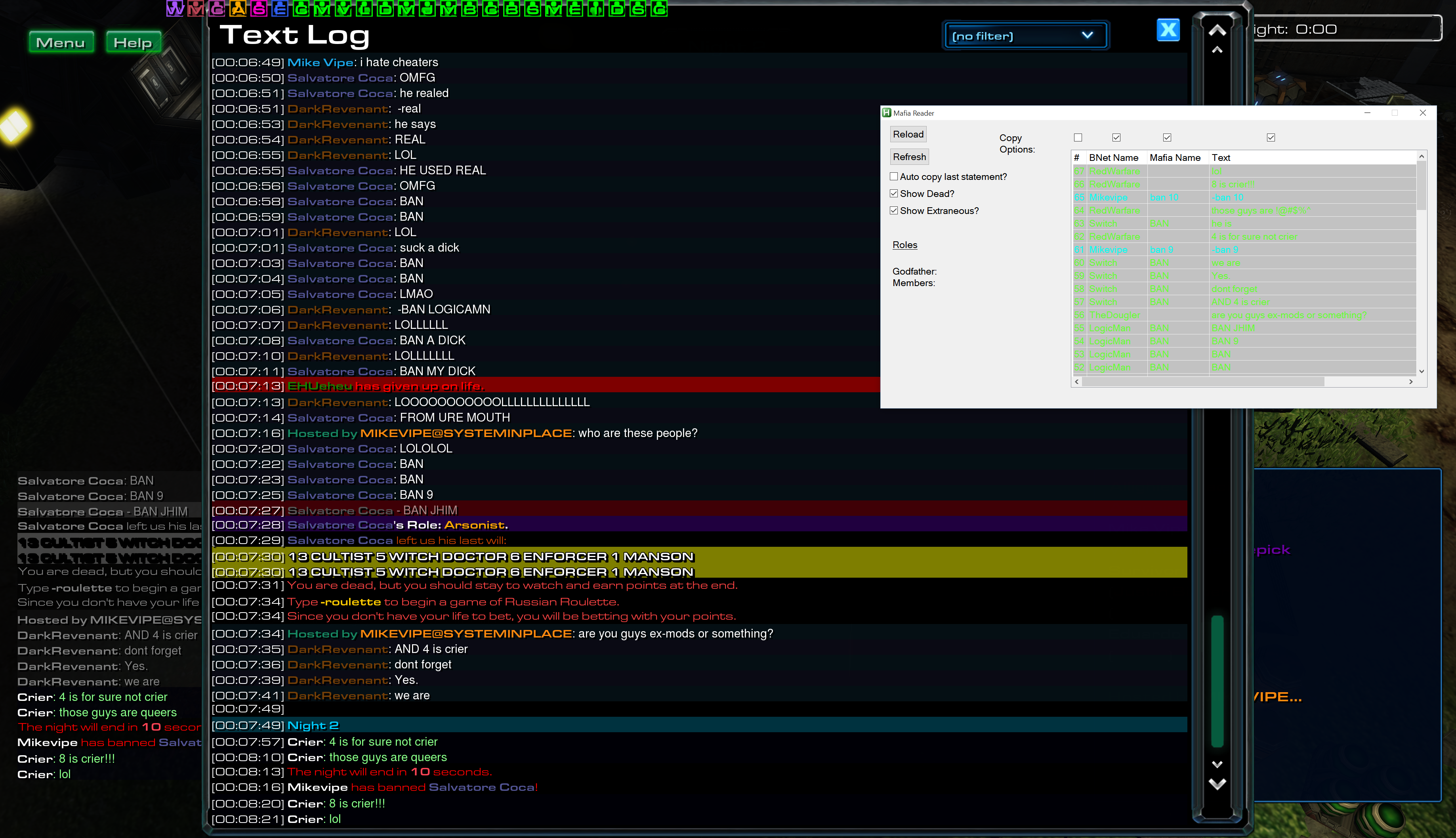The height and width of the screenshot is (838, 1456).
Task: Select the green L player icon
Action: [x=364, y=9]
